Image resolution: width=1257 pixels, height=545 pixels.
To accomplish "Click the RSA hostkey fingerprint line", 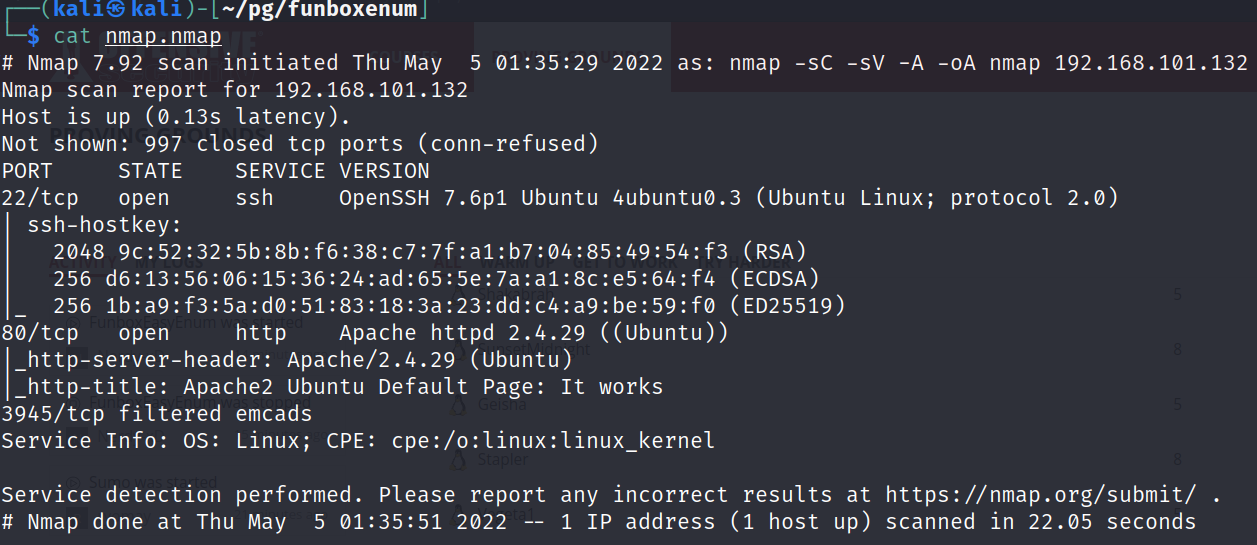I will [x=430, y=251].
